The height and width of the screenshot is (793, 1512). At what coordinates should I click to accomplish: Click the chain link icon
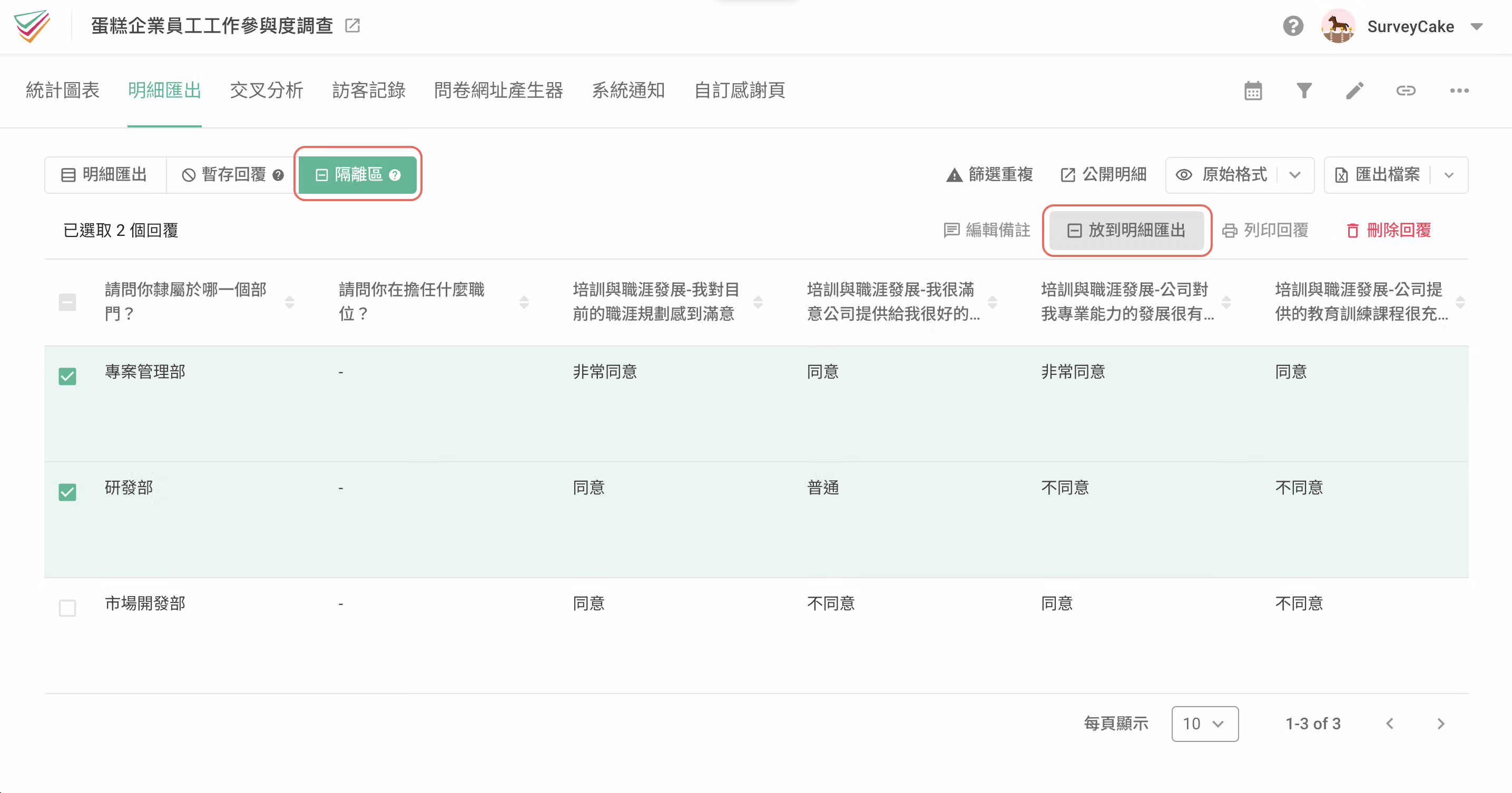click(x=1406, y=91)
